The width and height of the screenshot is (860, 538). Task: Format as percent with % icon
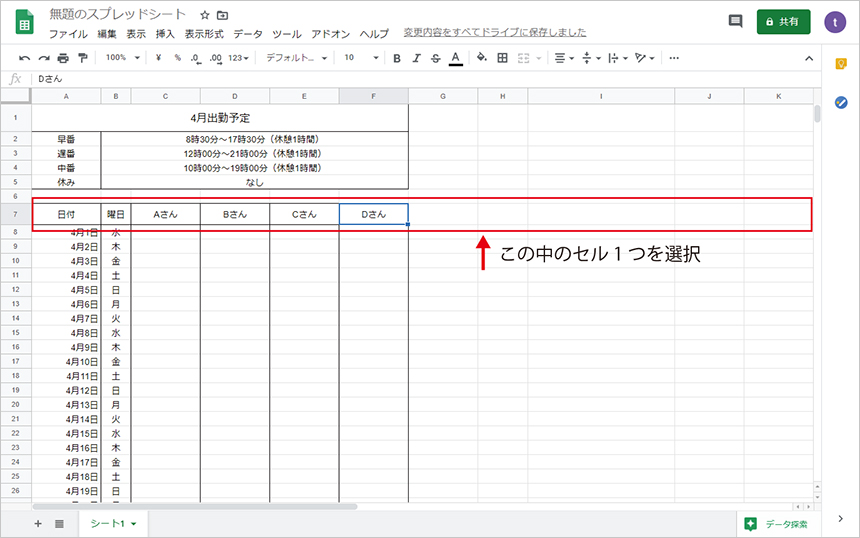click(178, 58)
